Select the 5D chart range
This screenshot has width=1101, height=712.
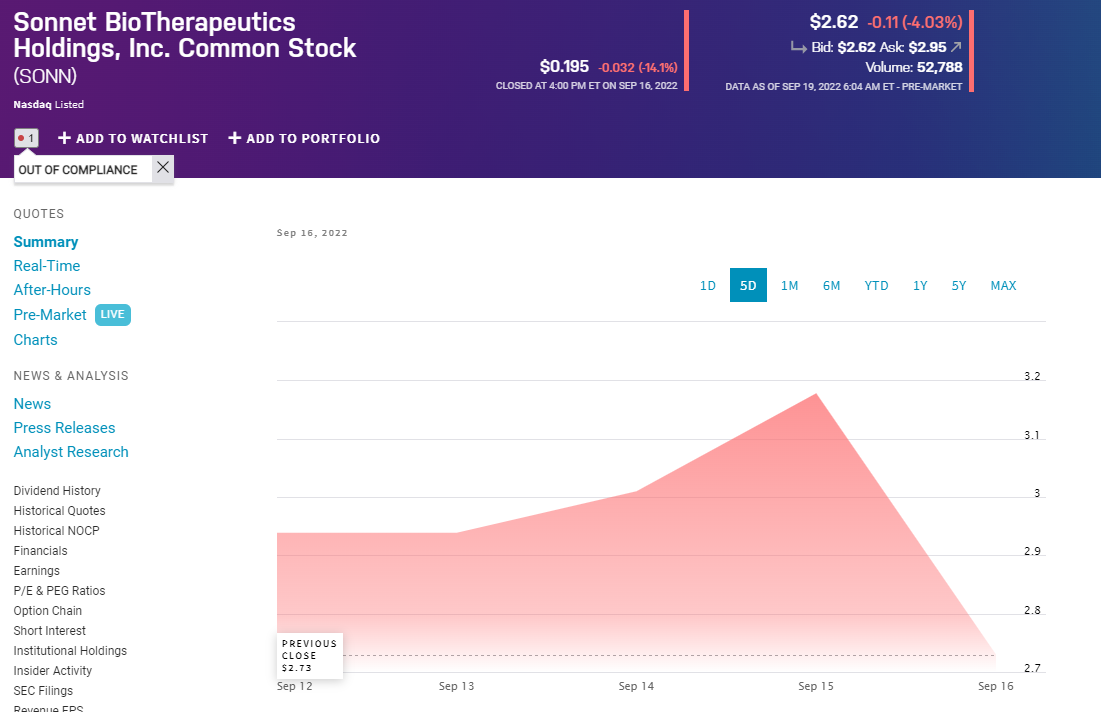[x=748, y=286]
